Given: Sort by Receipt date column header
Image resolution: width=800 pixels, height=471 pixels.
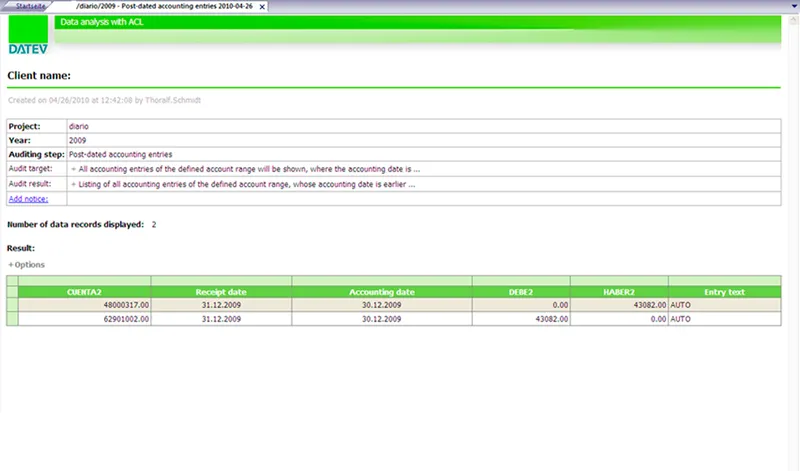Looking at the screenshot, I should tap(221, 292).
